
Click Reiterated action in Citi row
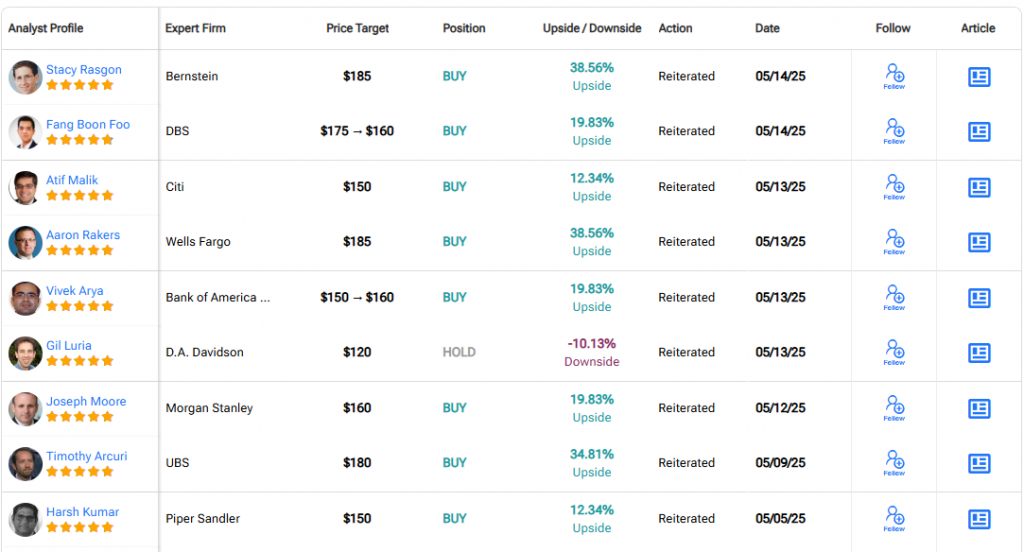686,186
